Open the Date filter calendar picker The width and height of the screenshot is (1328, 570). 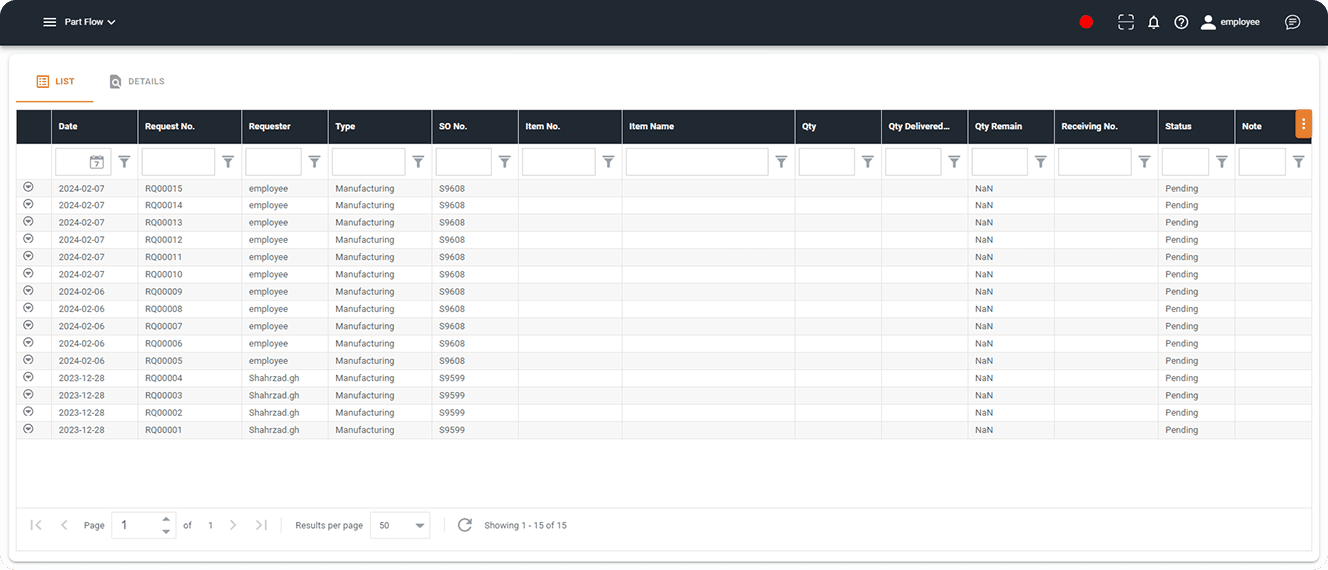(x=96, y=162)
